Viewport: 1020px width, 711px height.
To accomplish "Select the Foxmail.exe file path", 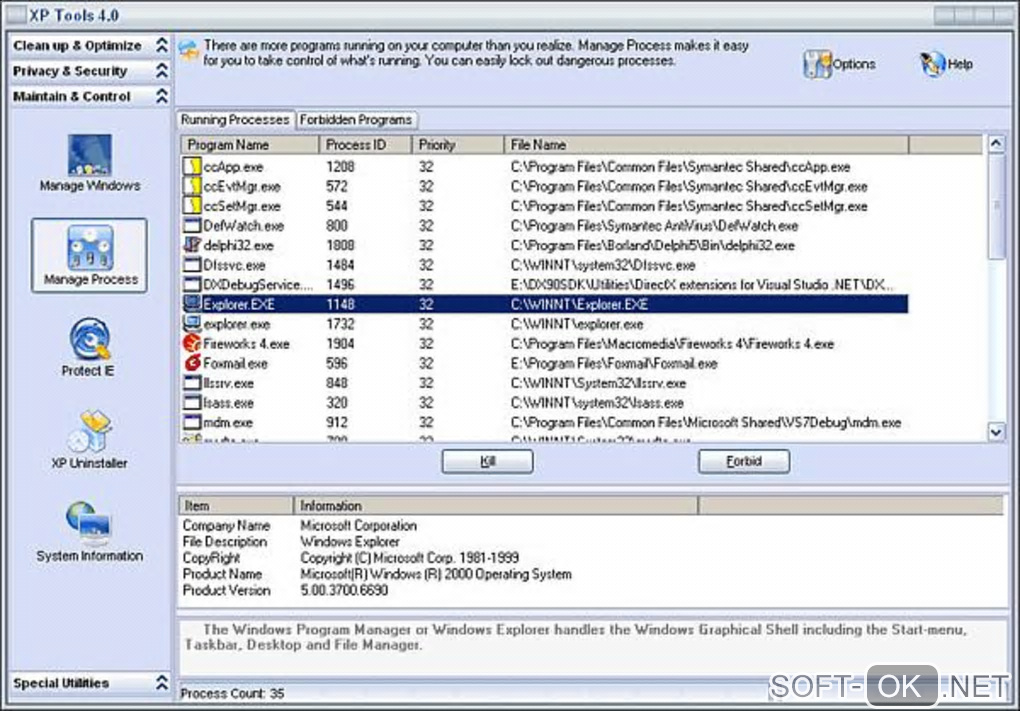I will coord(614,363).
